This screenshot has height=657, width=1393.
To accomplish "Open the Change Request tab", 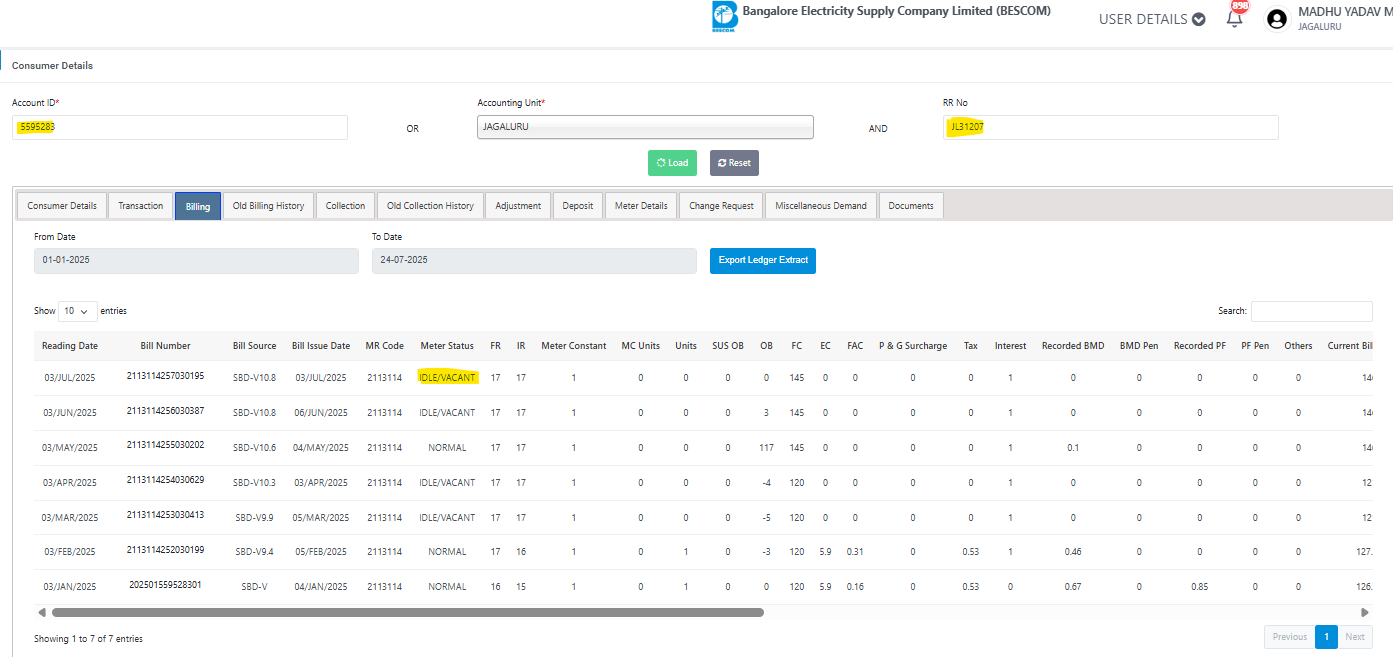I will tap(721, 206).
